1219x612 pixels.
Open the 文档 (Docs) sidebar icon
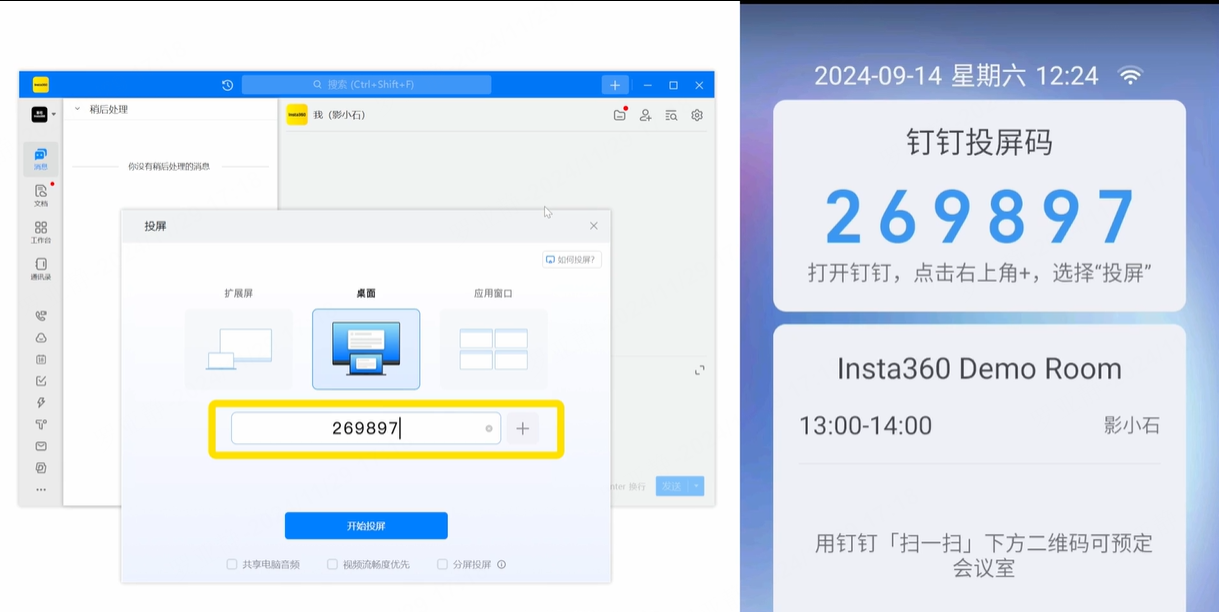(x=41, y=194)
